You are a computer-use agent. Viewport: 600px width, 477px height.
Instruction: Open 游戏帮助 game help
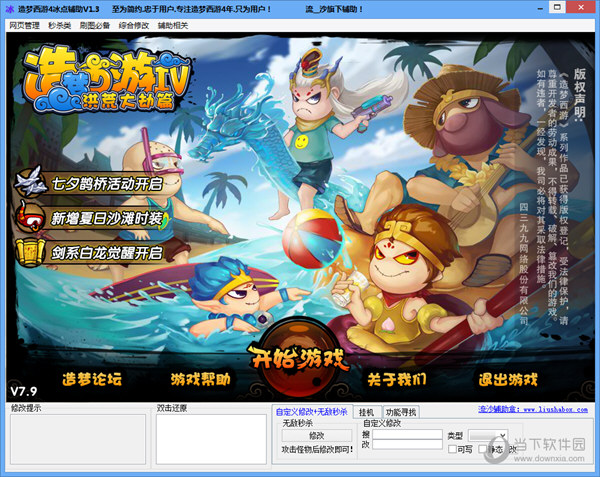pyautogui.click(x=201, y=379)
